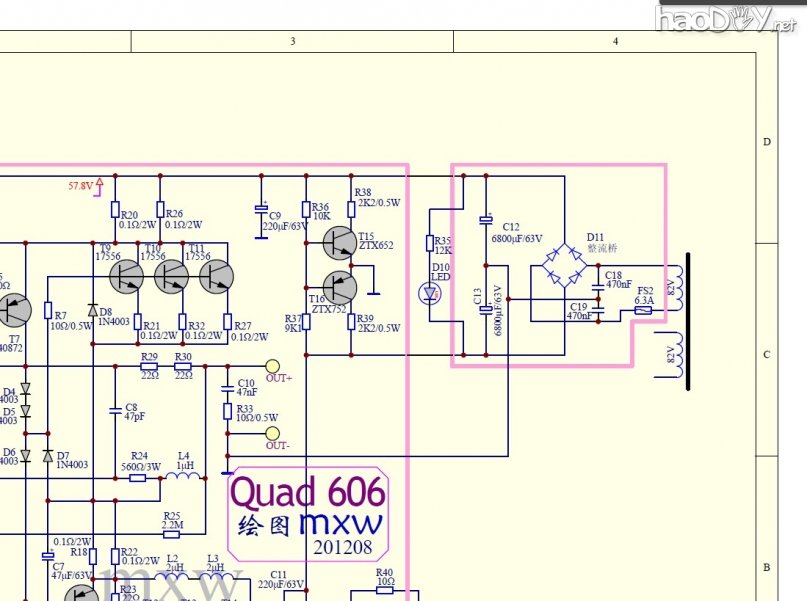
Task: Select the D8 1N4003 diode
Action: (x=92, y=310)
